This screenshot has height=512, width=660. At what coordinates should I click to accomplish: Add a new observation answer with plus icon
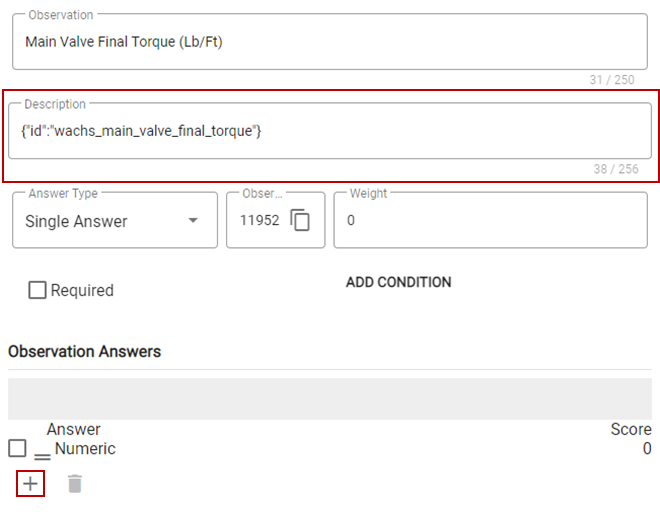(x=30, y=483)
